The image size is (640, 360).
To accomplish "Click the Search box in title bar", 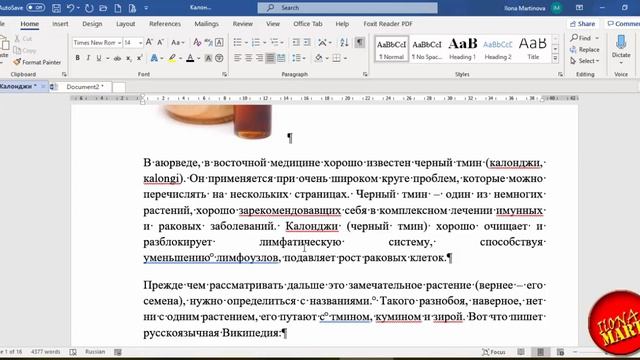I will pos(347,8).
